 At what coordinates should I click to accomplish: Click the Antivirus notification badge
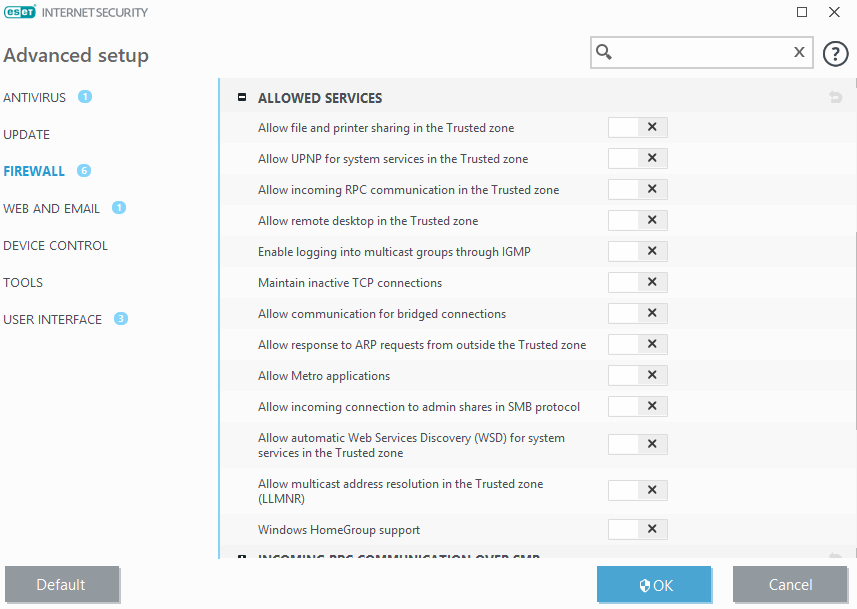click(85, 97)
